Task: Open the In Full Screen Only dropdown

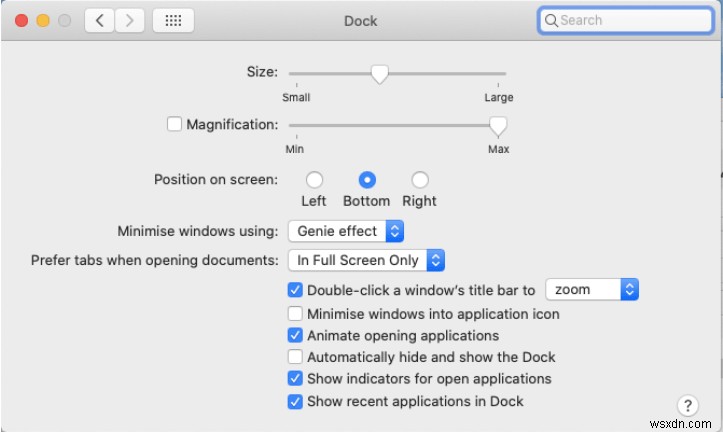Action: click(367, 260)
